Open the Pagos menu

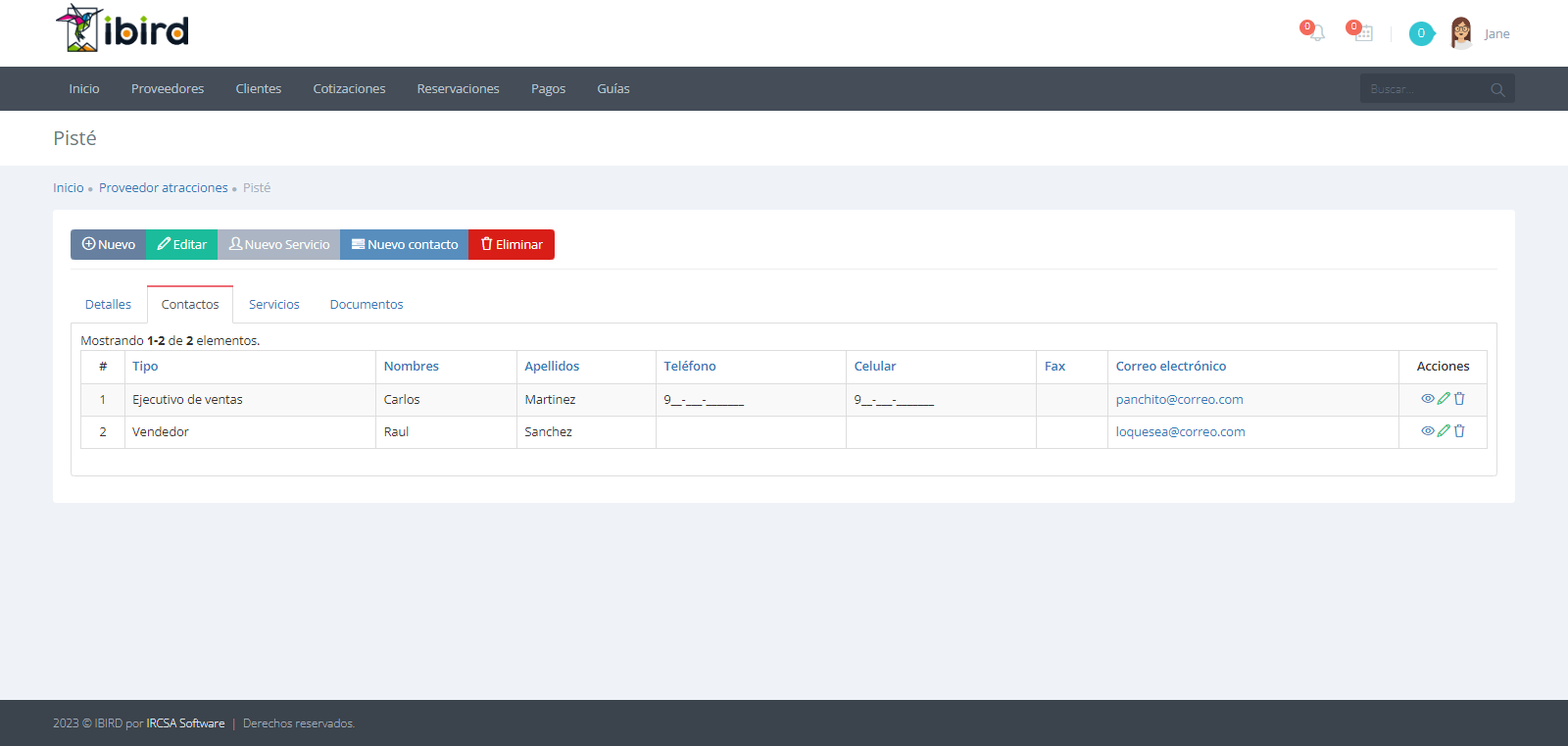point(549,89)
